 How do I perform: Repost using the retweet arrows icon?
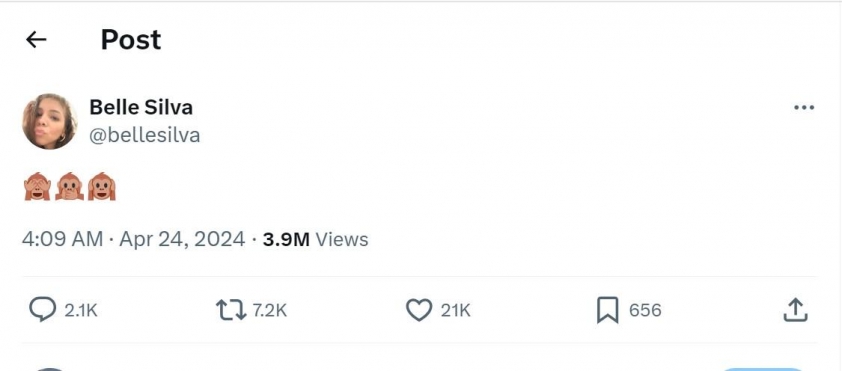pos(231,310)
